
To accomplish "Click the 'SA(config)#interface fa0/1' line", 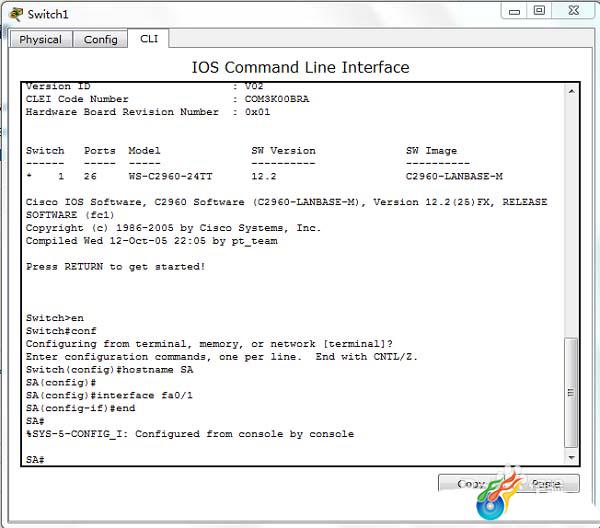I will tap(109, 395).
